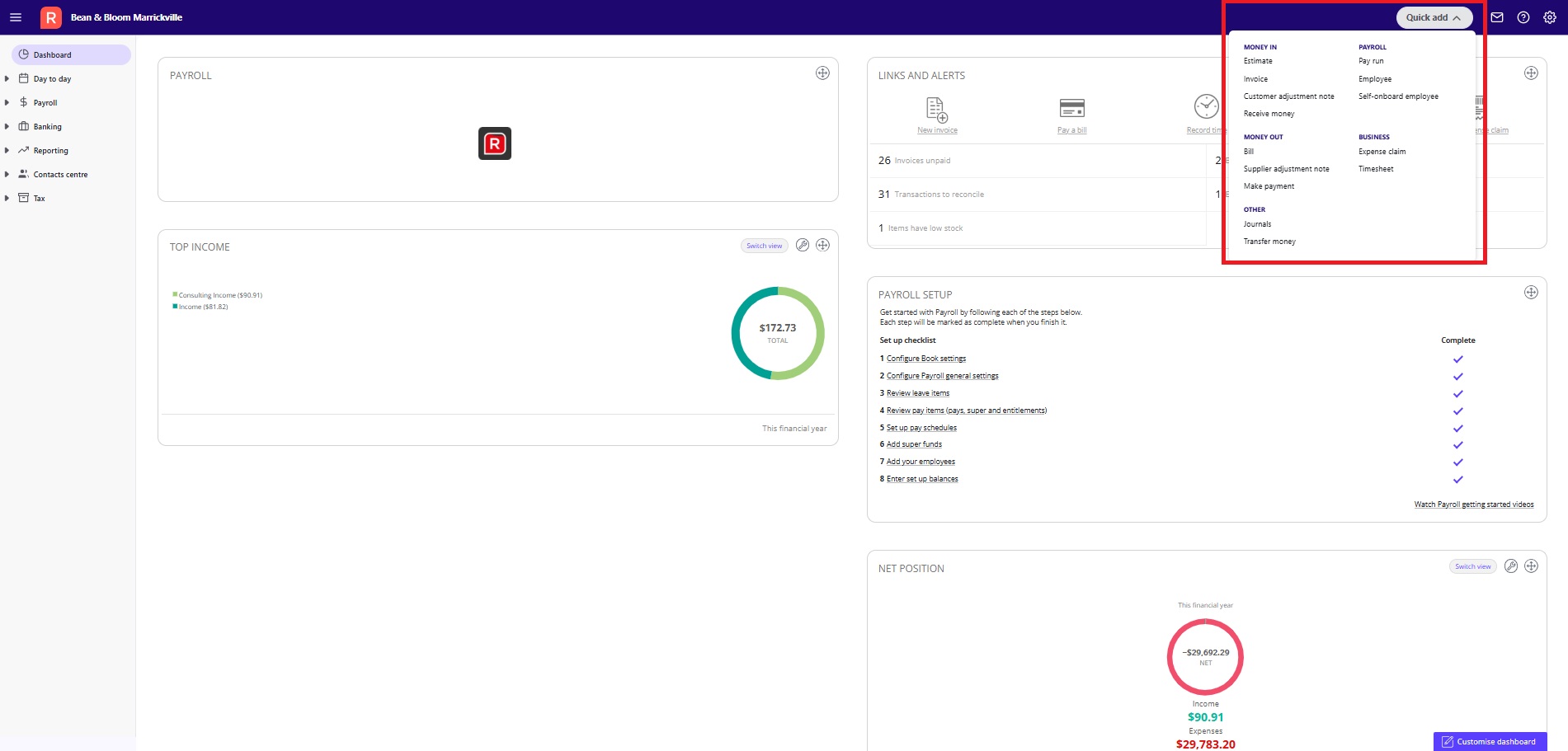Open Banking icon in sidebar
Screen dimensions: 1568x751
pos(24,127)
